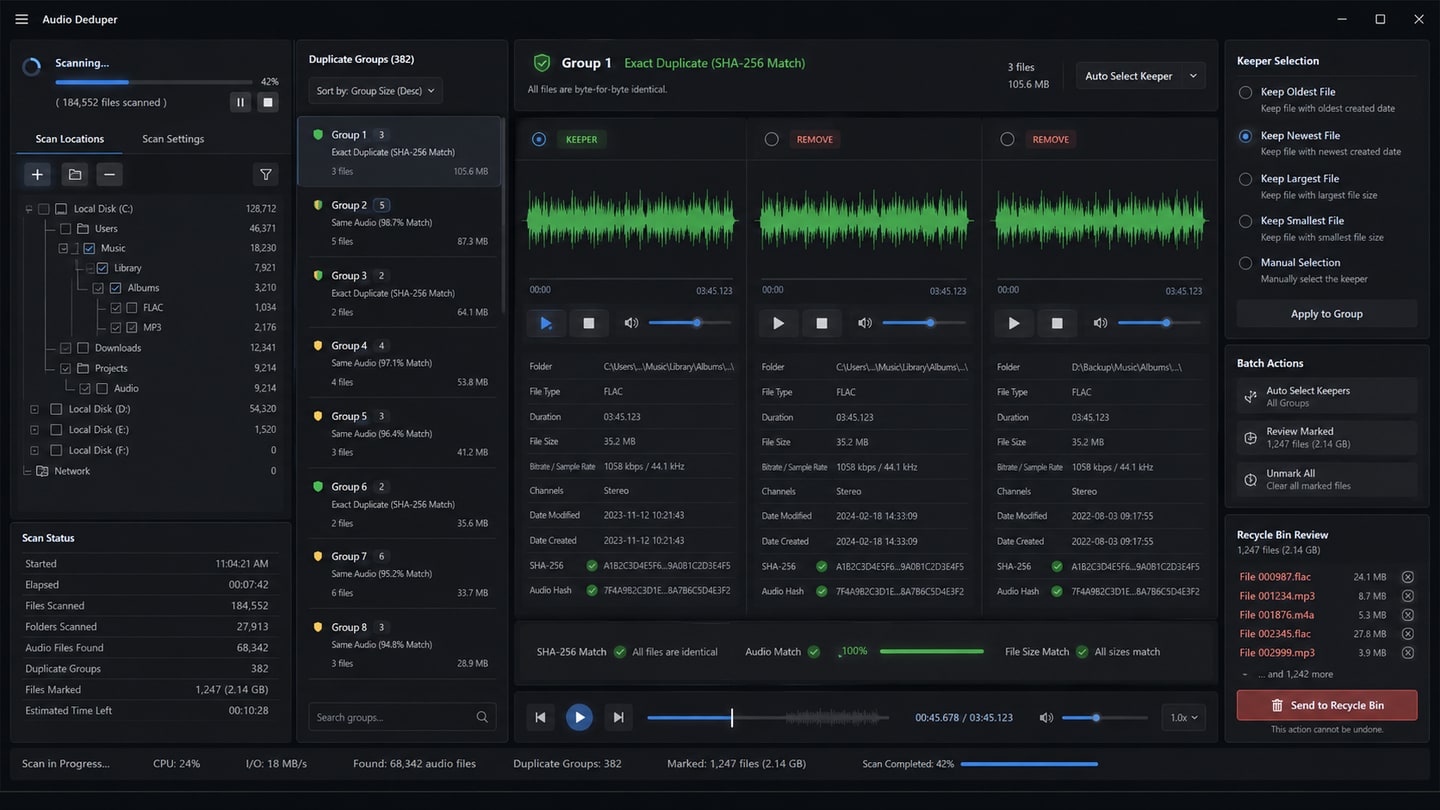The image size is (1440, 810).
Task: Play the third file audio
Action: [x=1014, y=323]
